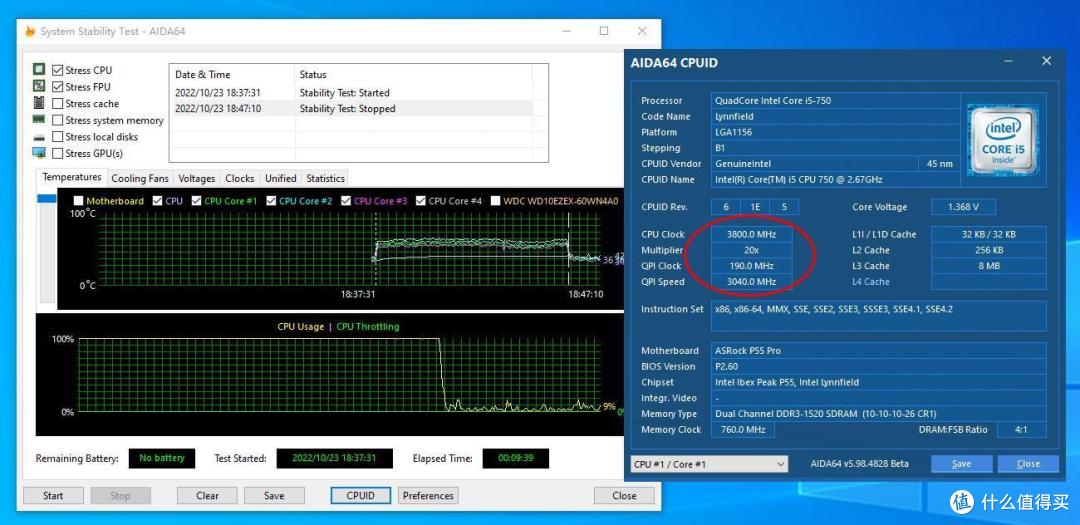
Task: Click Save in System Stability Test window
Action: coord(273,495)
